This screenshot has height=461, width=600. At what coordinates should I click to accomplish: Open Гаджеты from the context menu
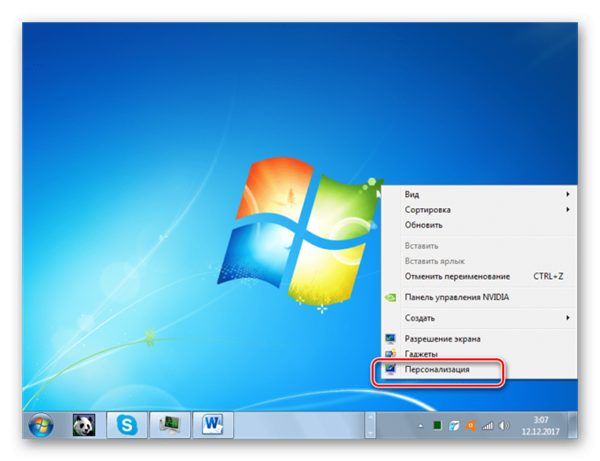click(x=480, y=354)
